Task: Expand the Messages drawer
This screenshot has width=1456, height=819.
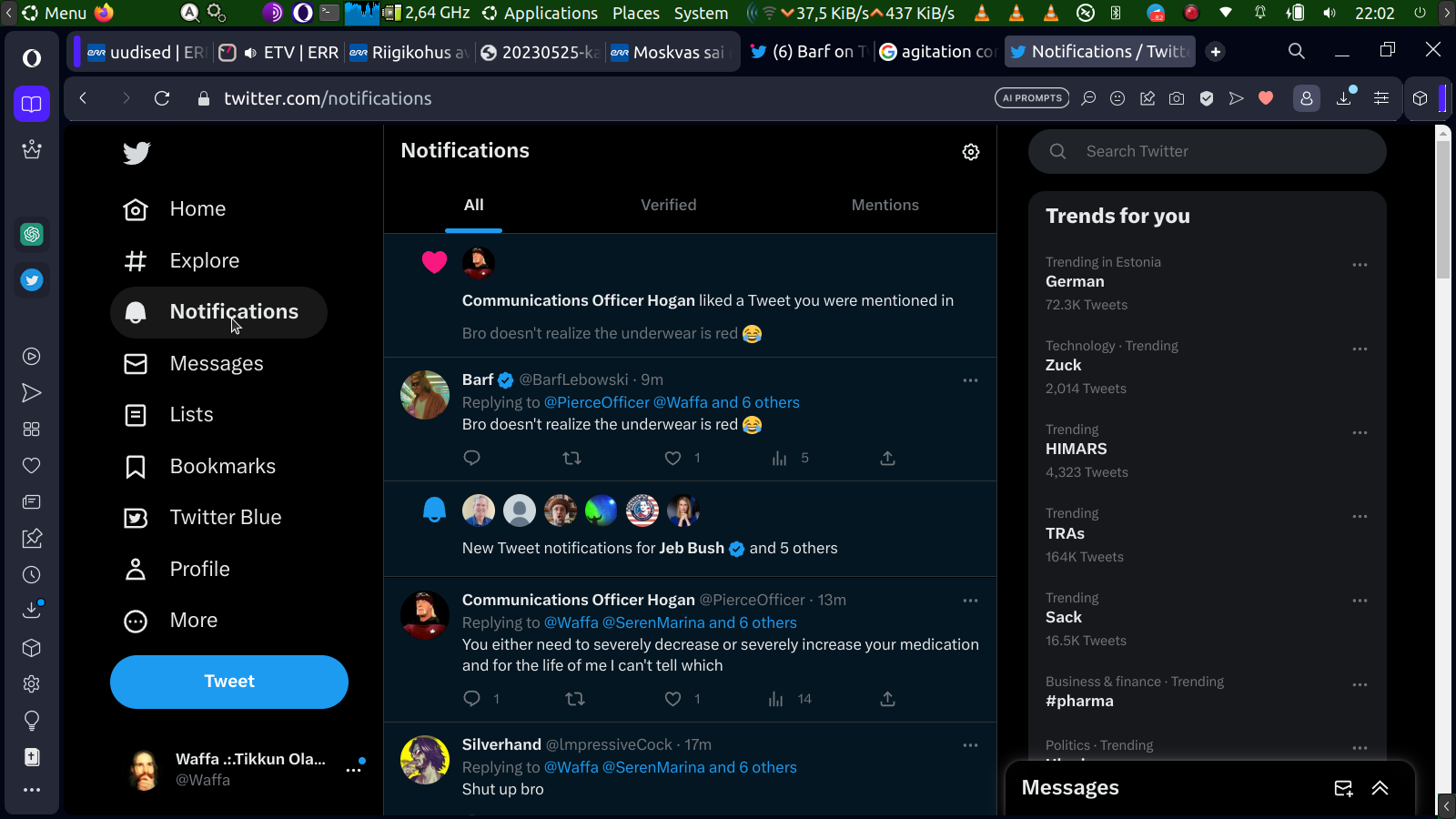Action: point(1380,788)
